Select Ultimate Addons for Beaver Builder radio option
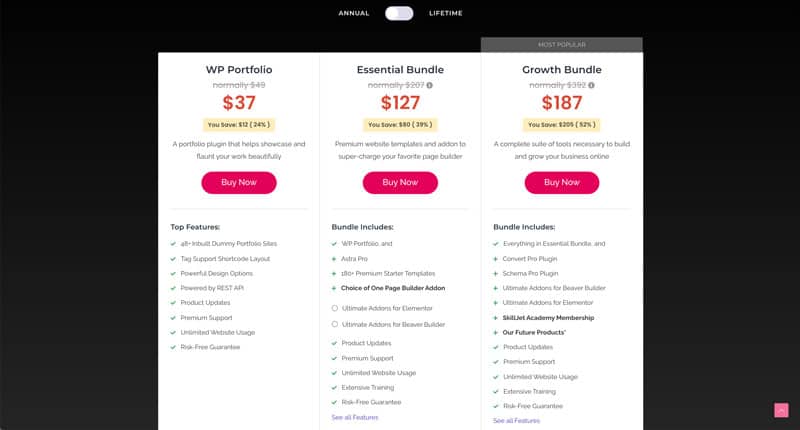 point(335,324)
